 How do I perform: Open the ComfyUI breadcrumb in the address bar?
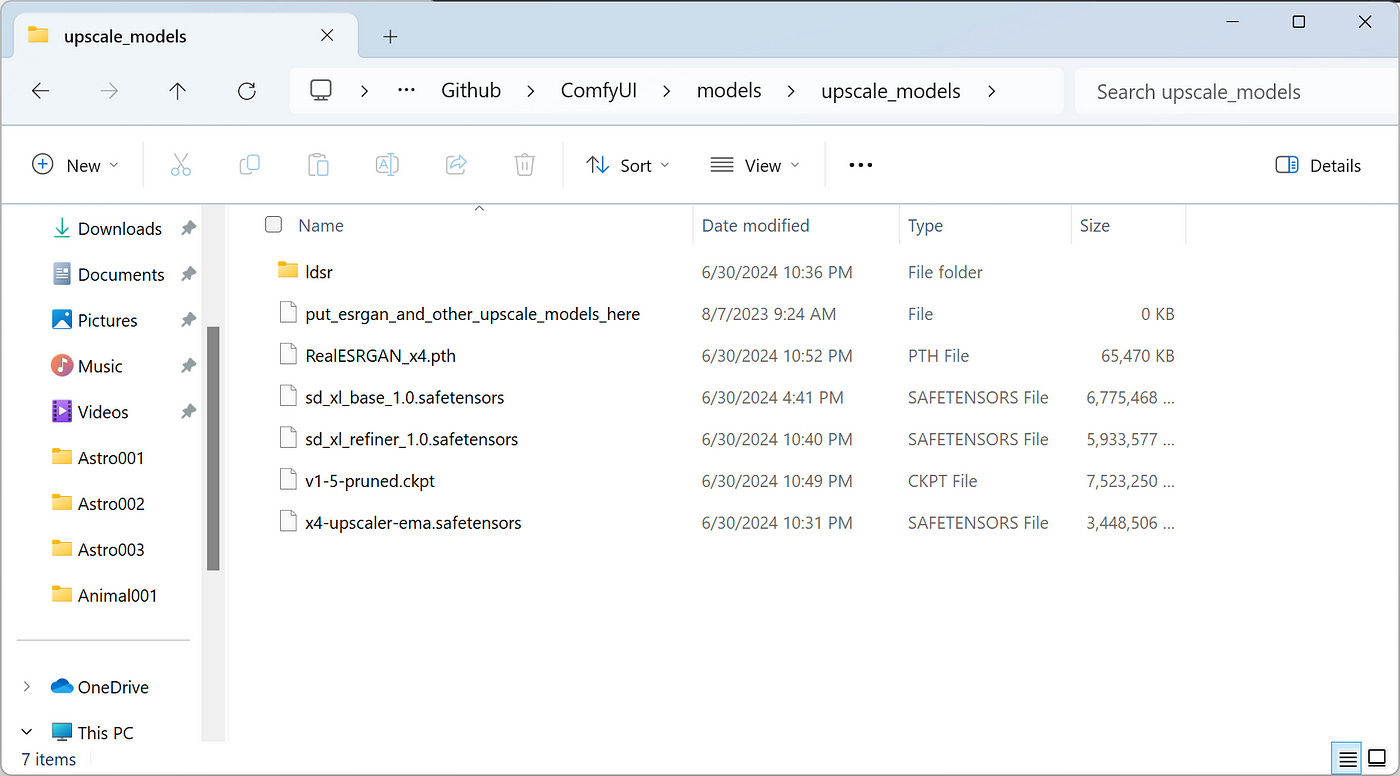(x=598, y=90)
